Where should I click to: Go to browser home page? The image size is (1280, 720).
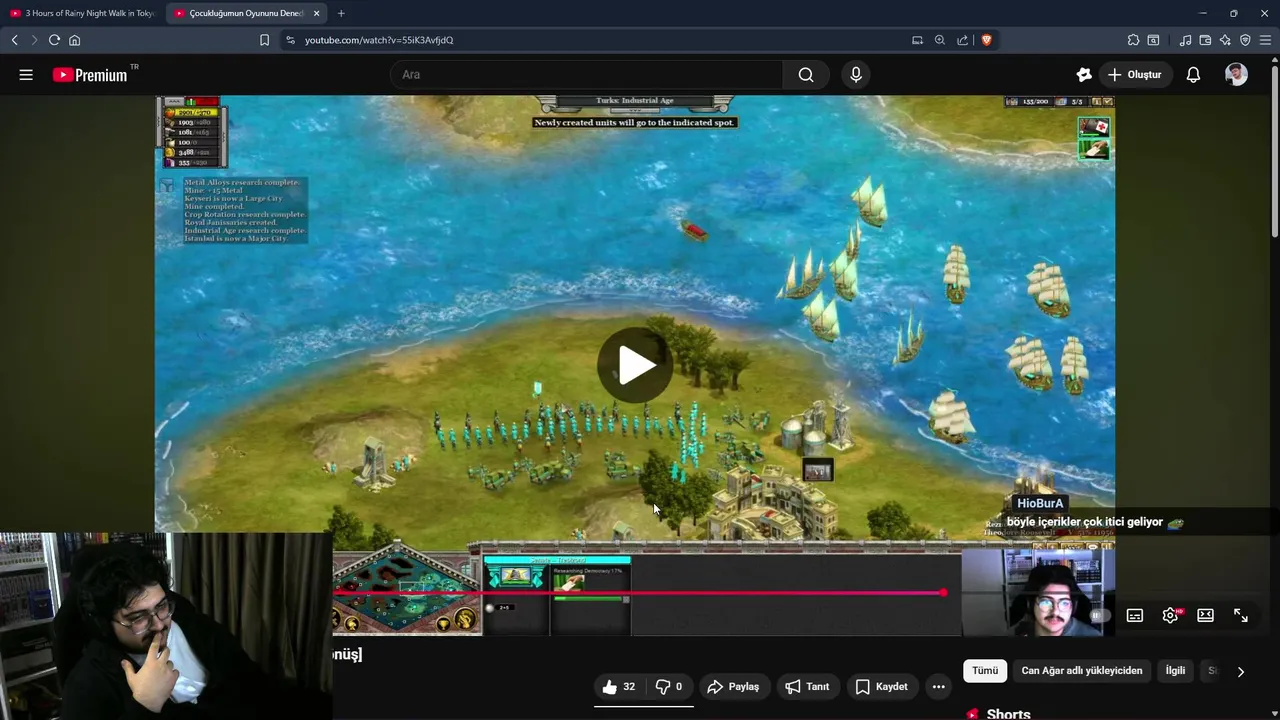pyautogui.click(x=74, y=40)
